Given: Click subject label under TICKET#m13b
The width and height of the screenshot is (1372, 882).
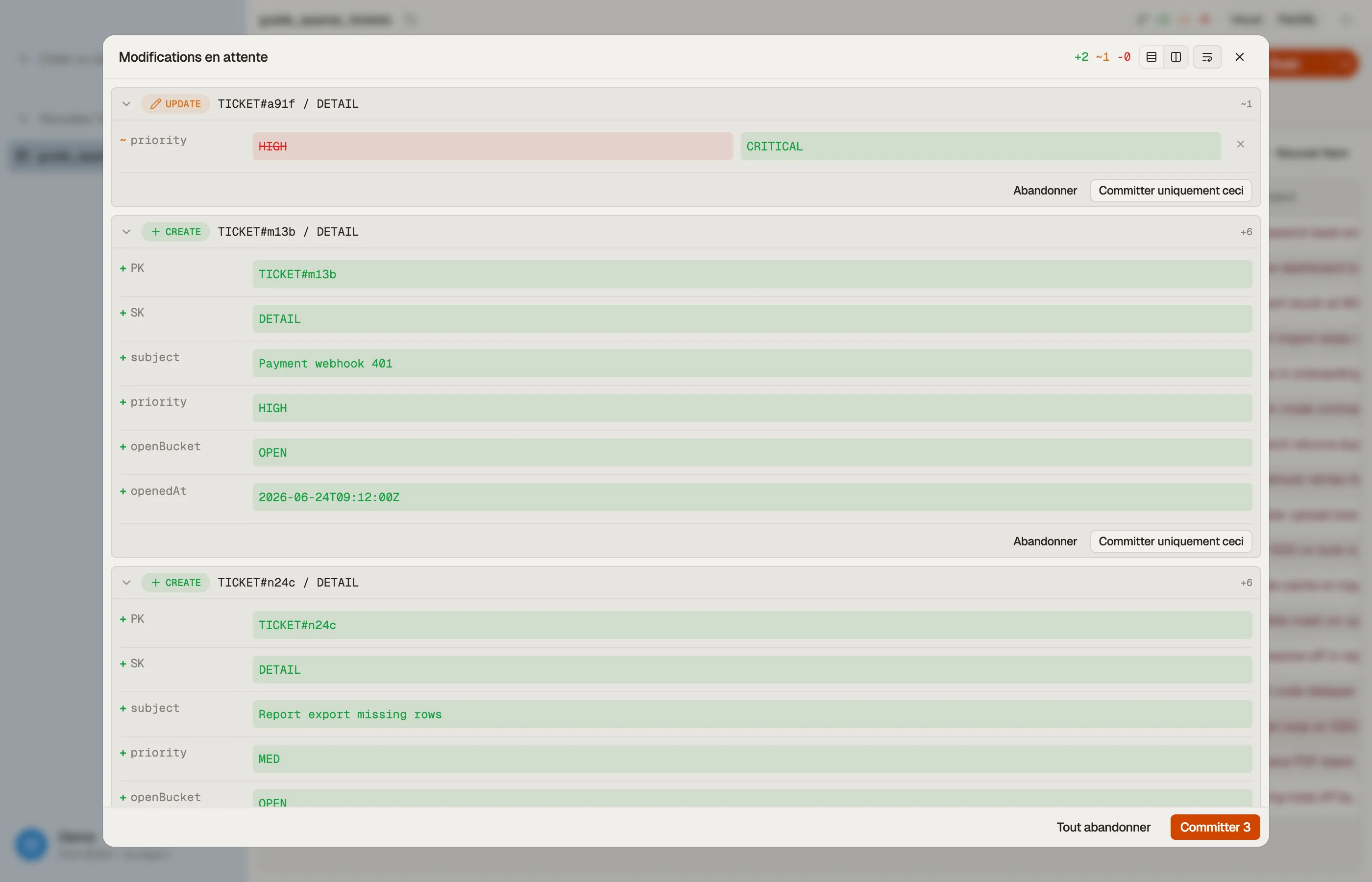Looking at the screenshot, I should point(155,357).
